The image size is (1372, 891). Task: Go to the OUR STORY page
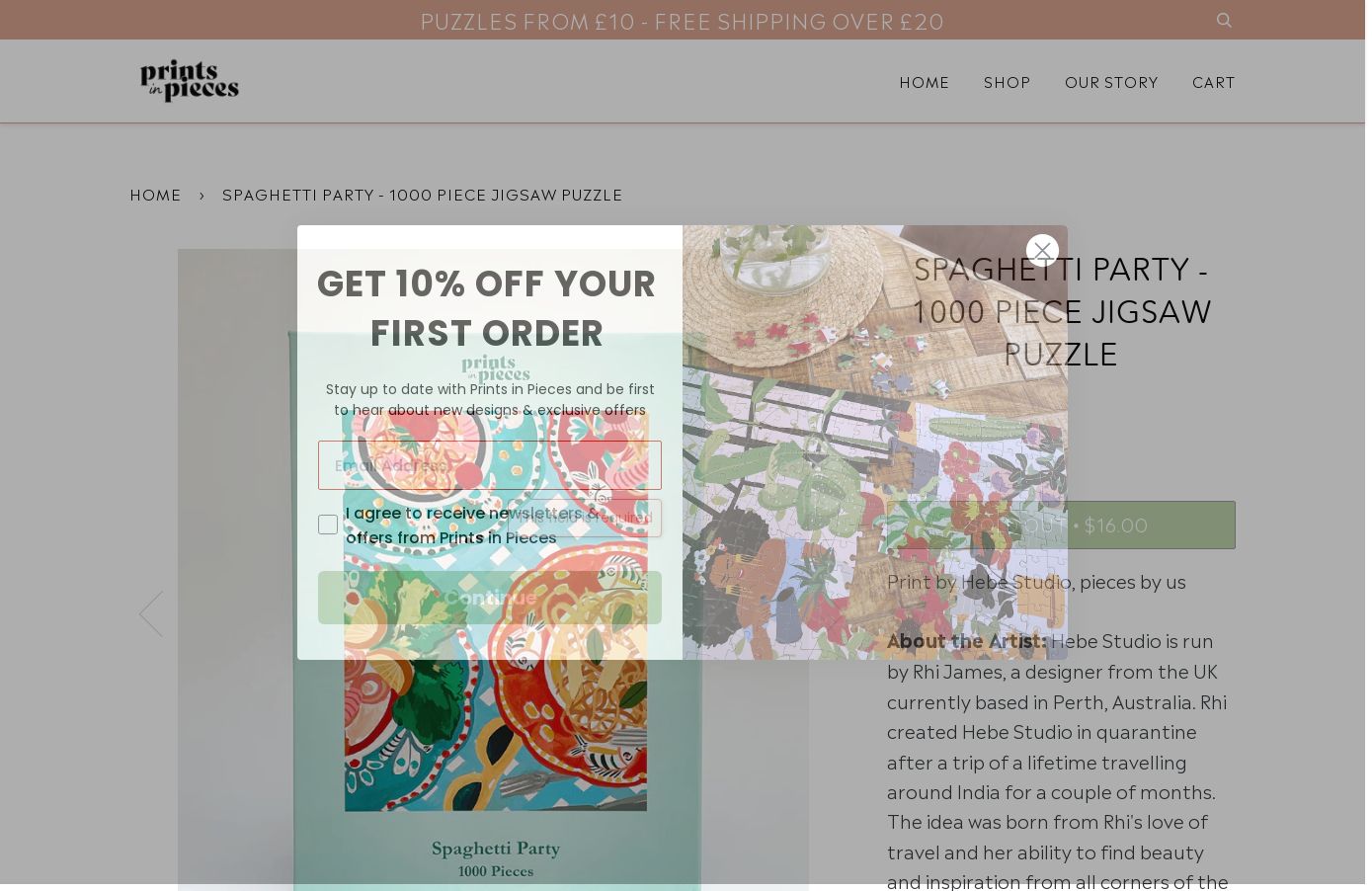pos(1111,81)
